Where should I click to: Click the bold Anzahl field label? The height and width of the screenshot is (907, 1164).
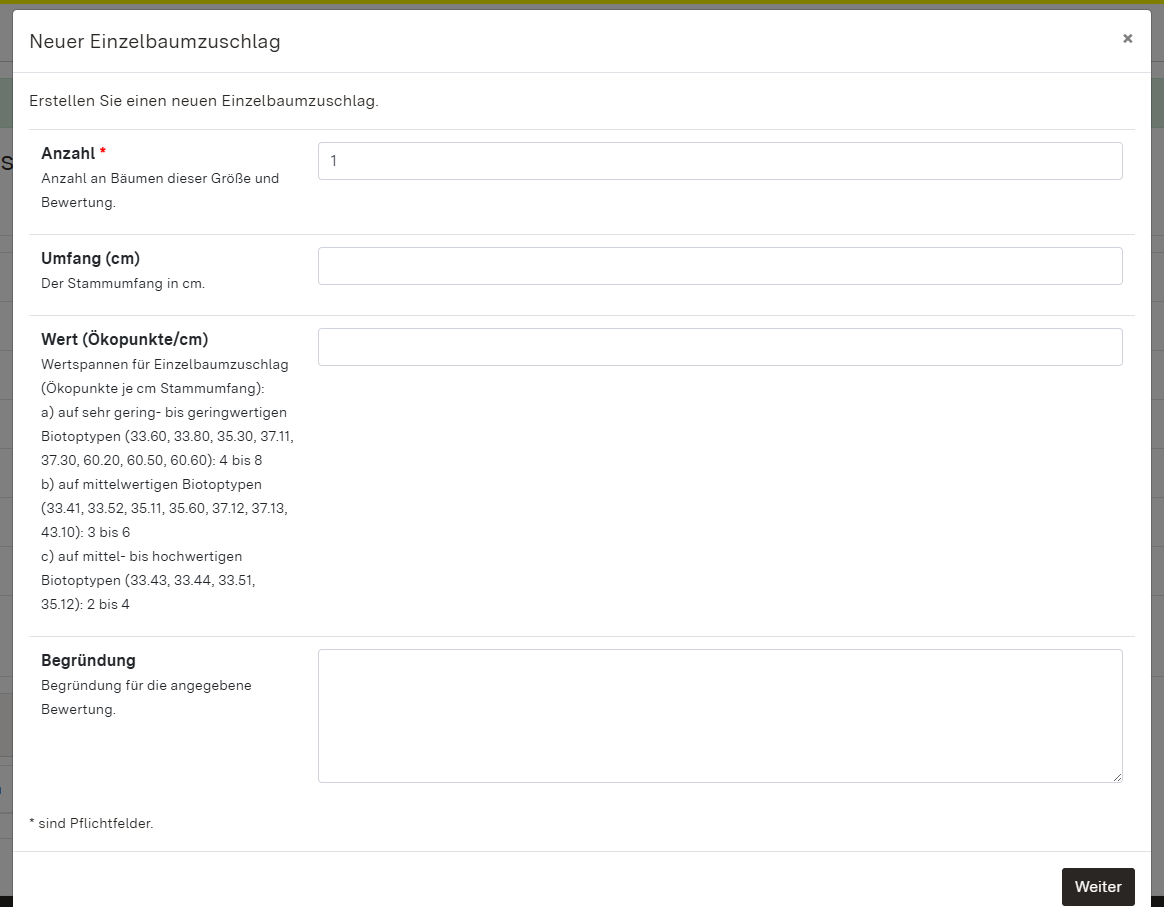(68, 153)
